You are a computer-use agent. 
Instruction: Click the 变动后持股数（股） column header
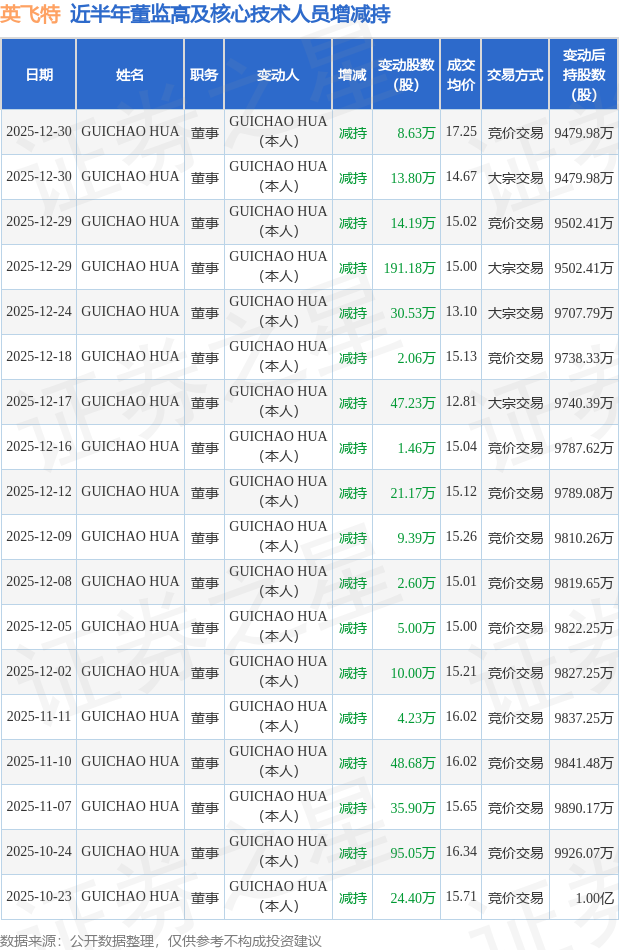pos(584,75)
